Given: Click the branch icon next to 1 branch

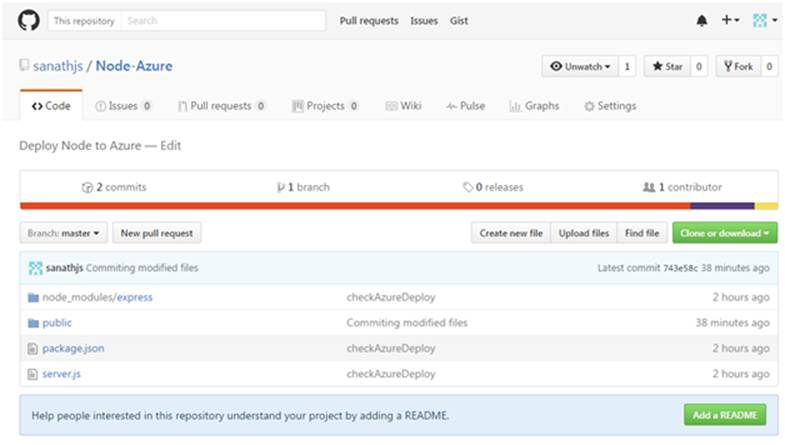Looking at the screenshot, I should click(280, 188).
